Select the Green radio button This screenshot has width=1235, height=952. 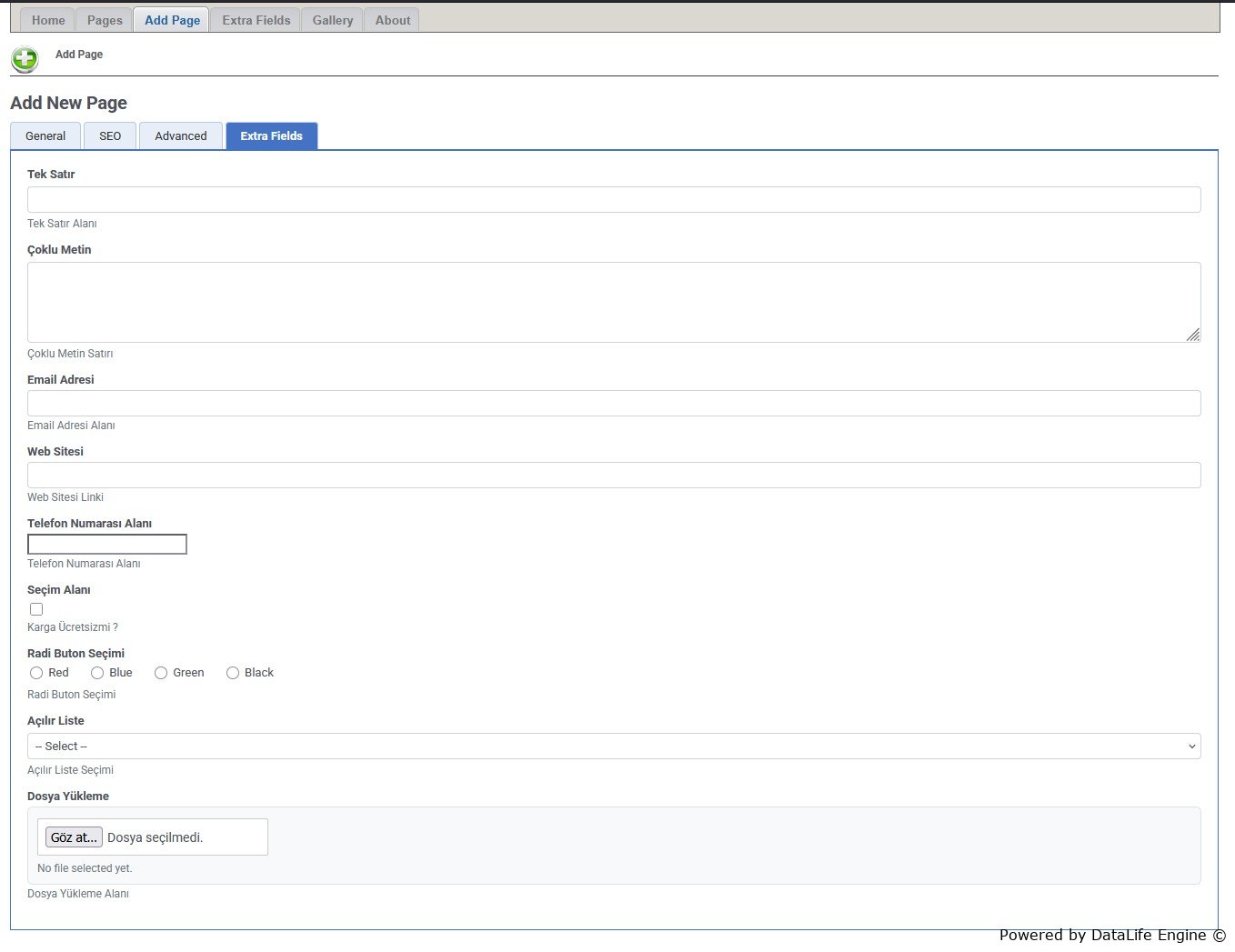click(x=161, y=673)
